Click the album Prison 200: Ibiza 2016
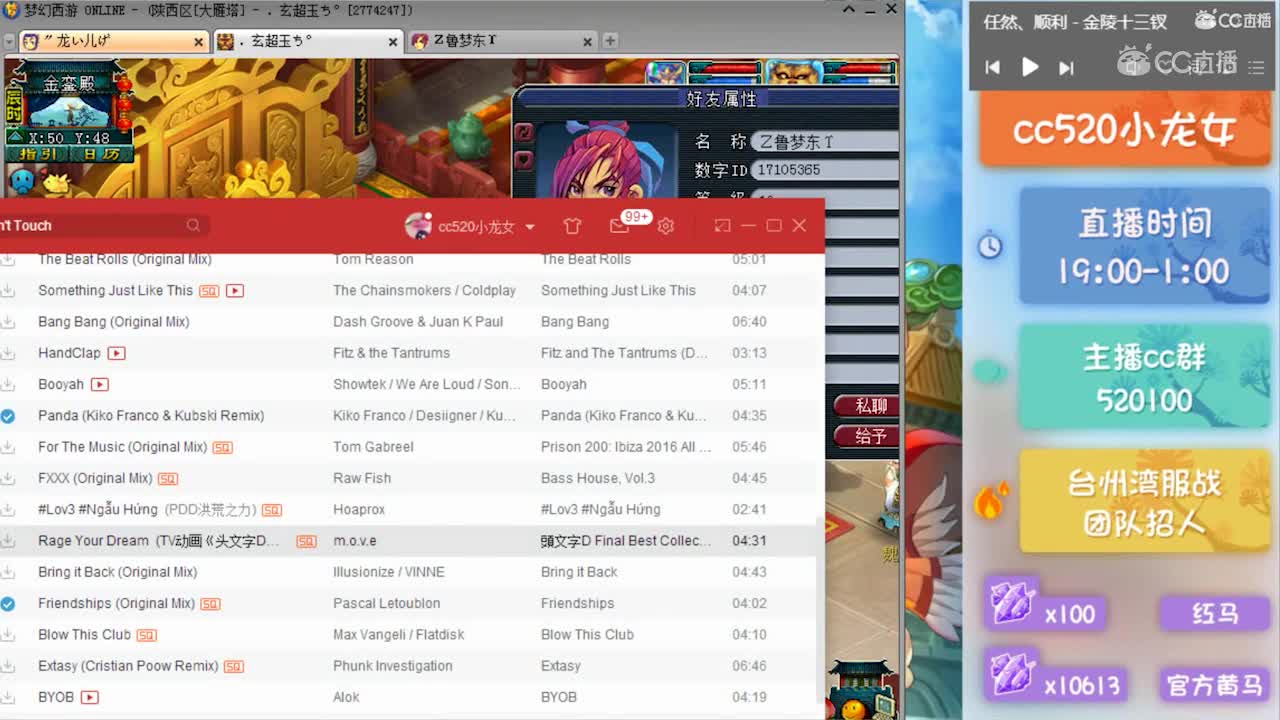This screenshot has height=720, width=1280. click(x=626, y=447)
